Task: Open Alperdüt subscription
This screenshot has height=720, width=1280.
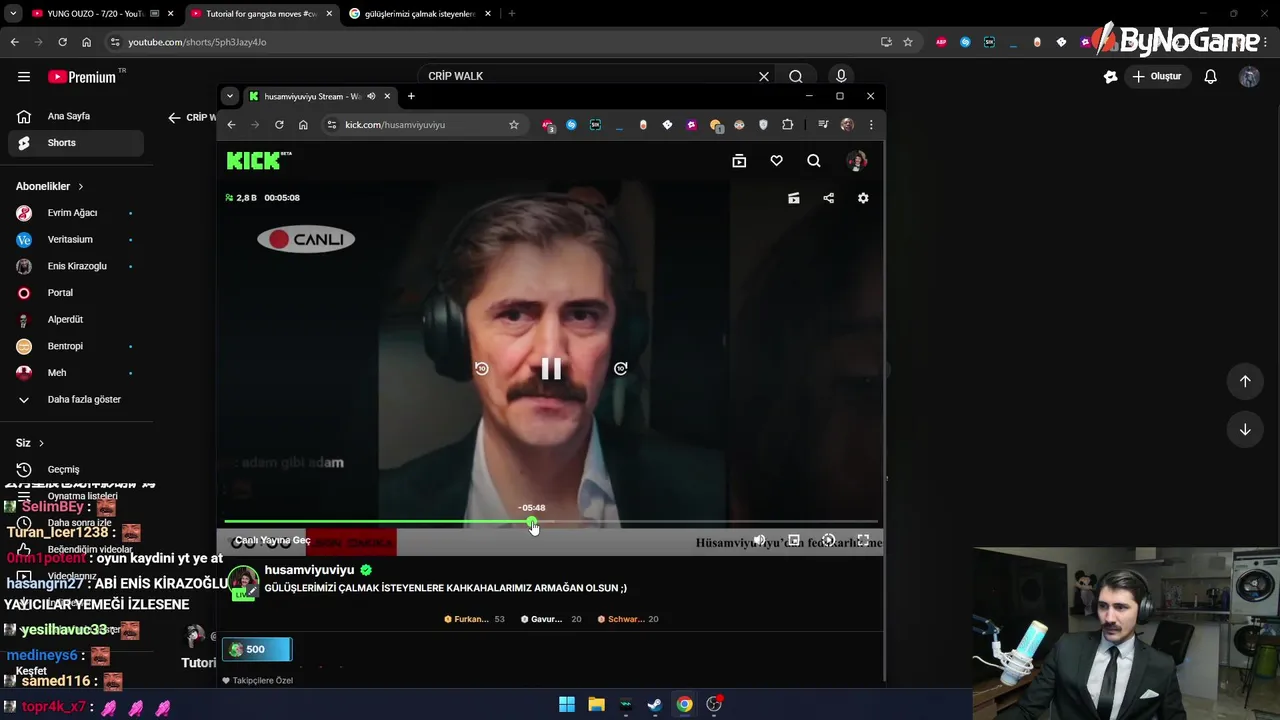Action: [x=76, y=320]
